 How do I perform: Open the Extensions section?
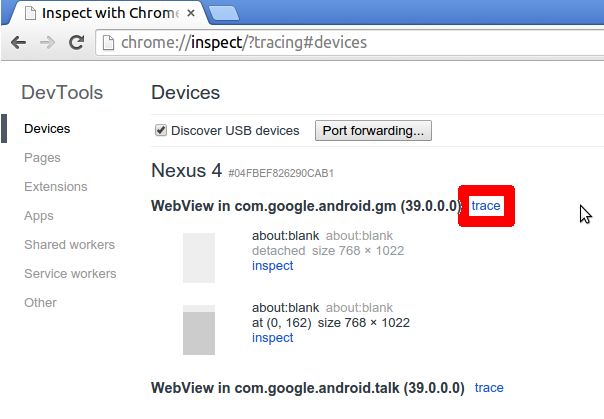56,187
